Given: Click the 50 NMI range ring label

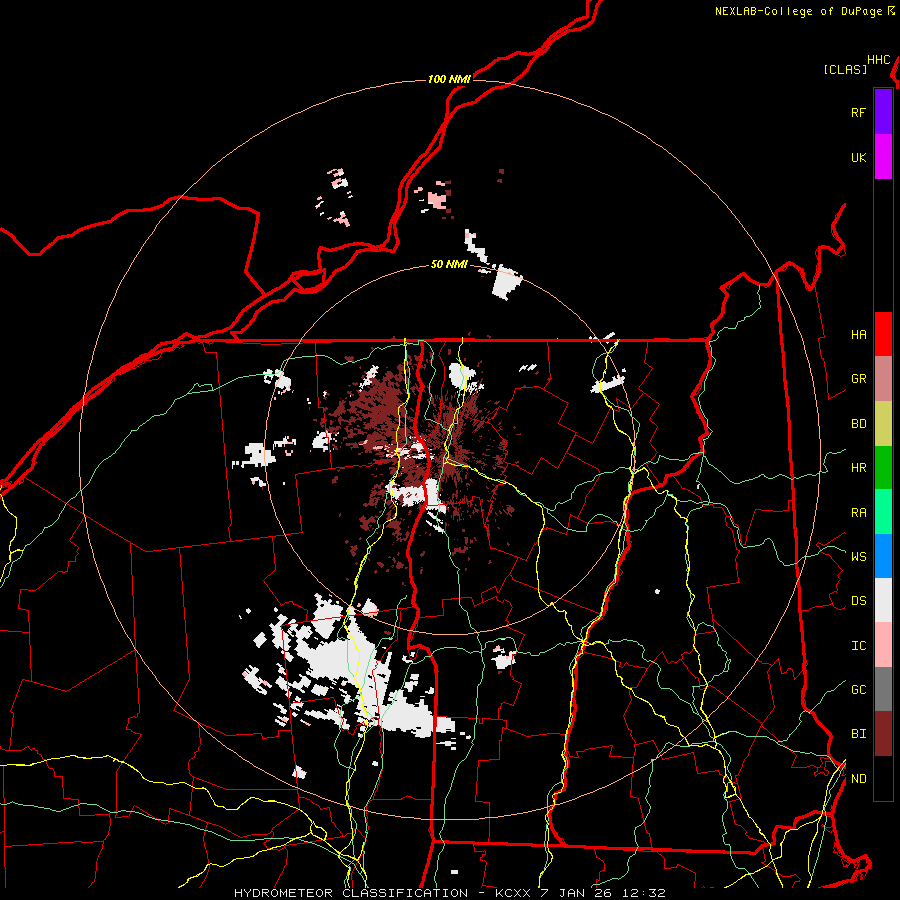Looking at the screenshot, I should pyautogui.click(x=449, y=264).
